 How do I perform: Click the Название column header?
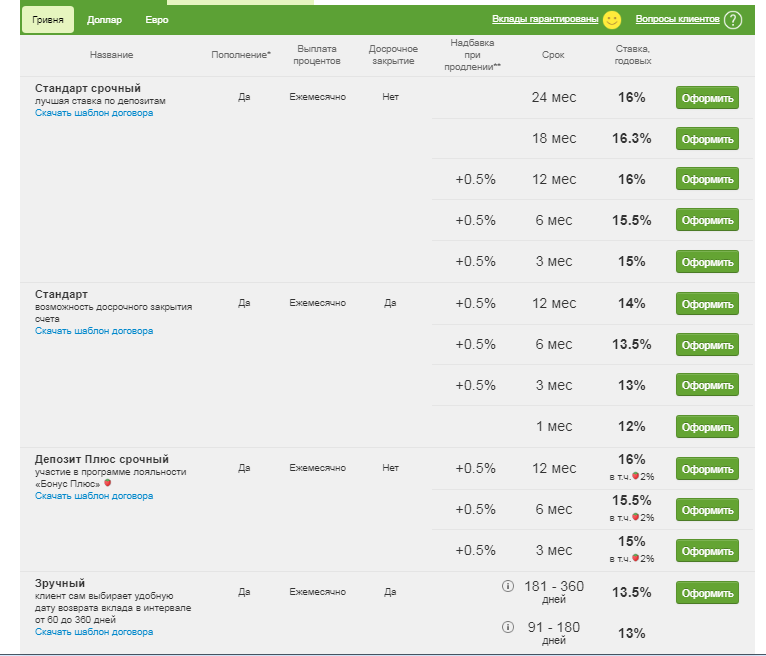pos(111,55)
